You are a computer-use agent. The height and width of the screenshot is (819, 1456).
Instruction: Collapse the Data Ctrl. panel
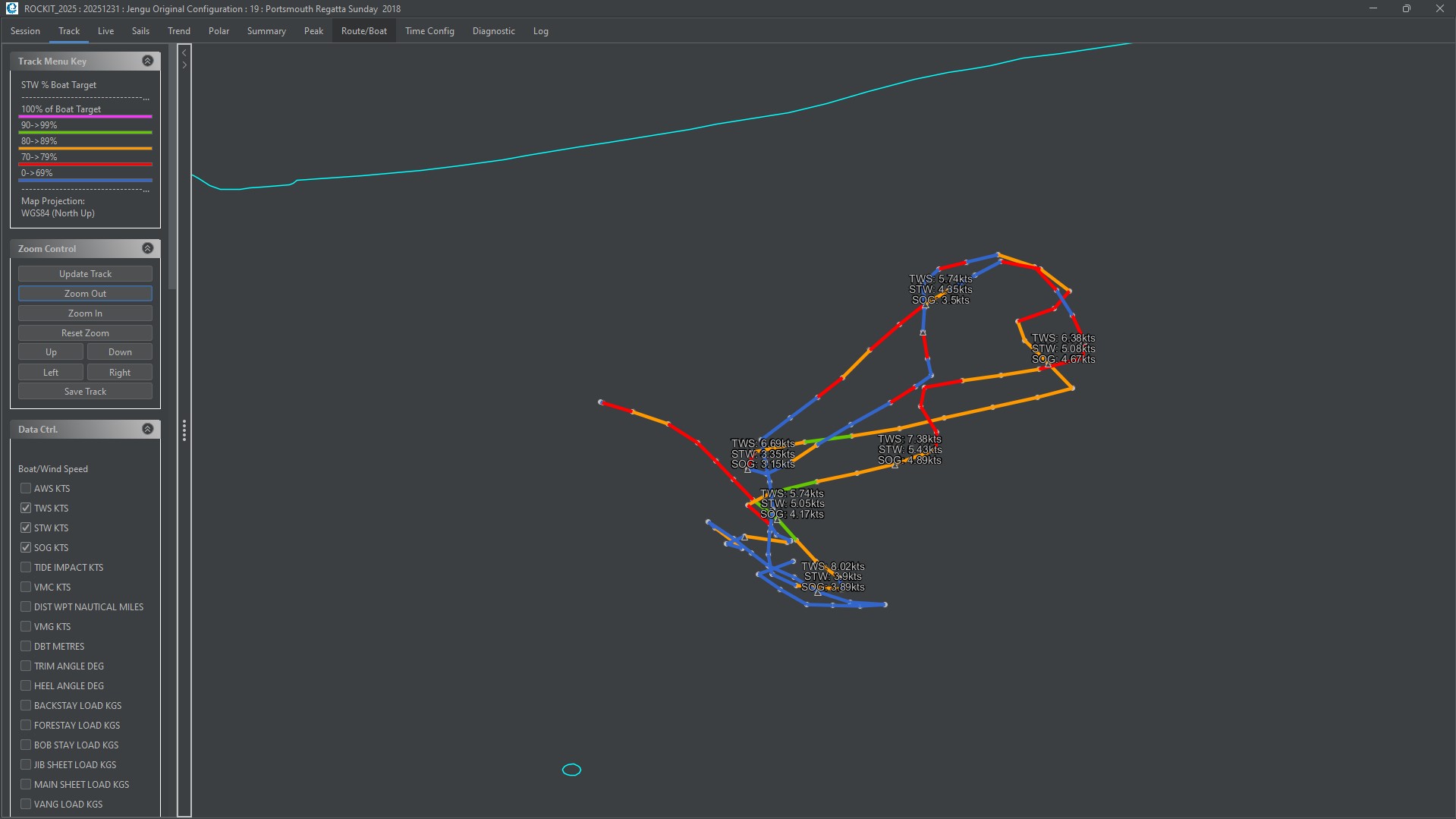[x=148, y=429]
